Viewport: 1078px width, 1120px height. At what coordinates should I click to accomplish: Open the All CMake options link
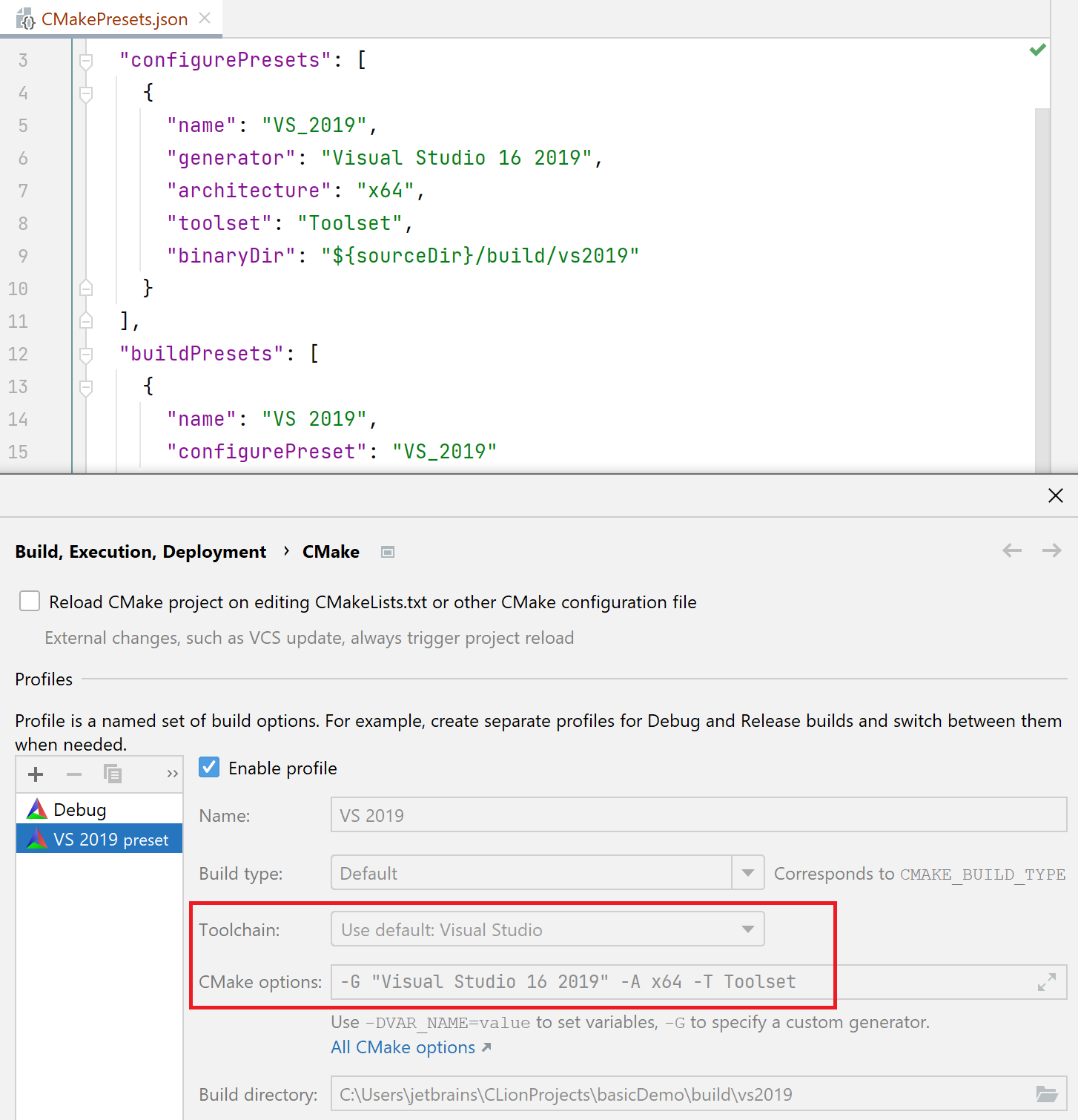click(x=403, y=1047)
